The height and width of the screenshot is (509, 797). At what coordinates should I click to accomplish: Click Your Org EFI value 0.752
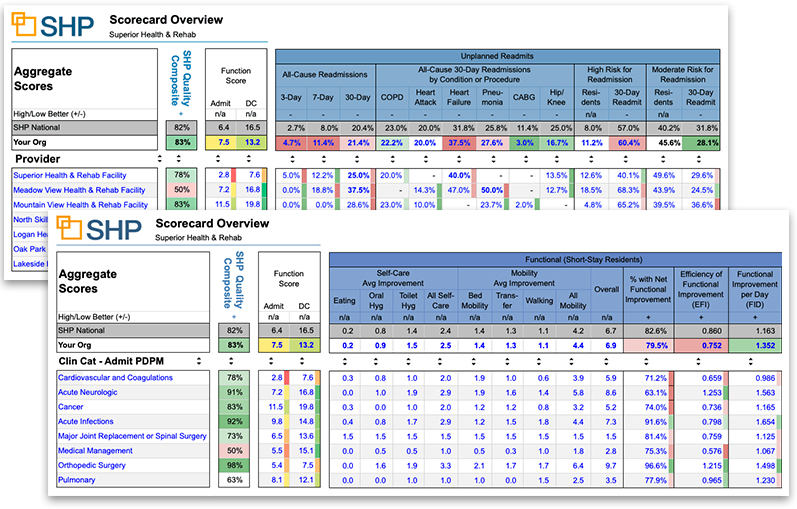[701, 345]
